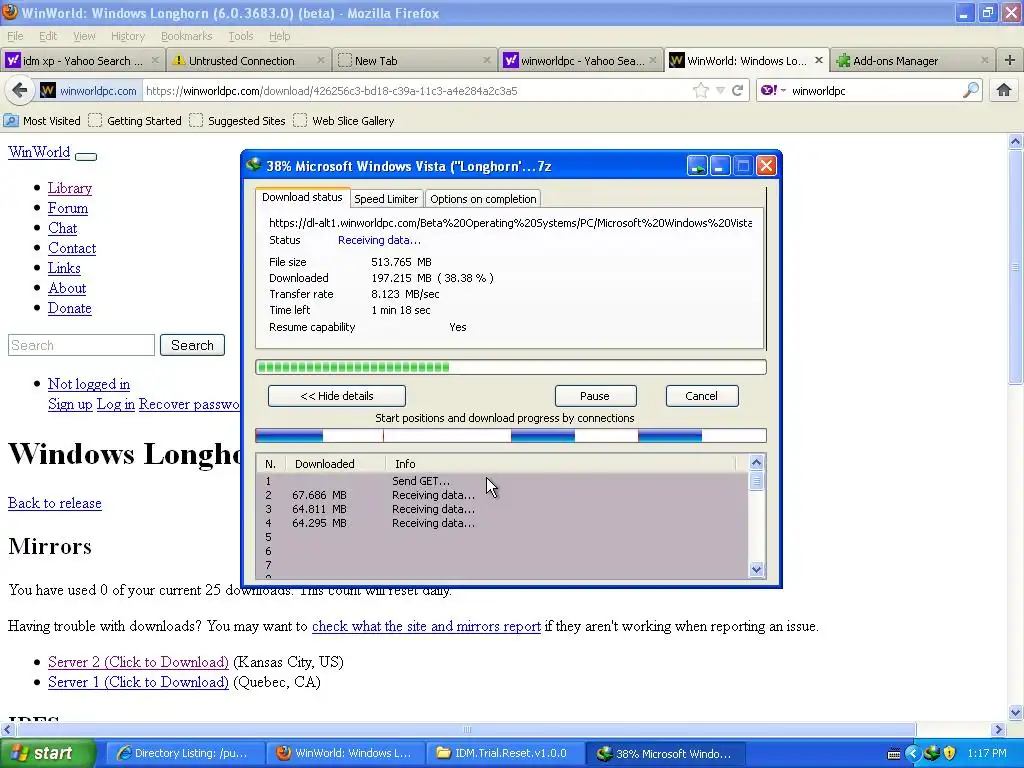Image resolution: width=1024 pixels, height=768 pixels.
Task: Open the Edit menu
Action: (x=48, y=36)
